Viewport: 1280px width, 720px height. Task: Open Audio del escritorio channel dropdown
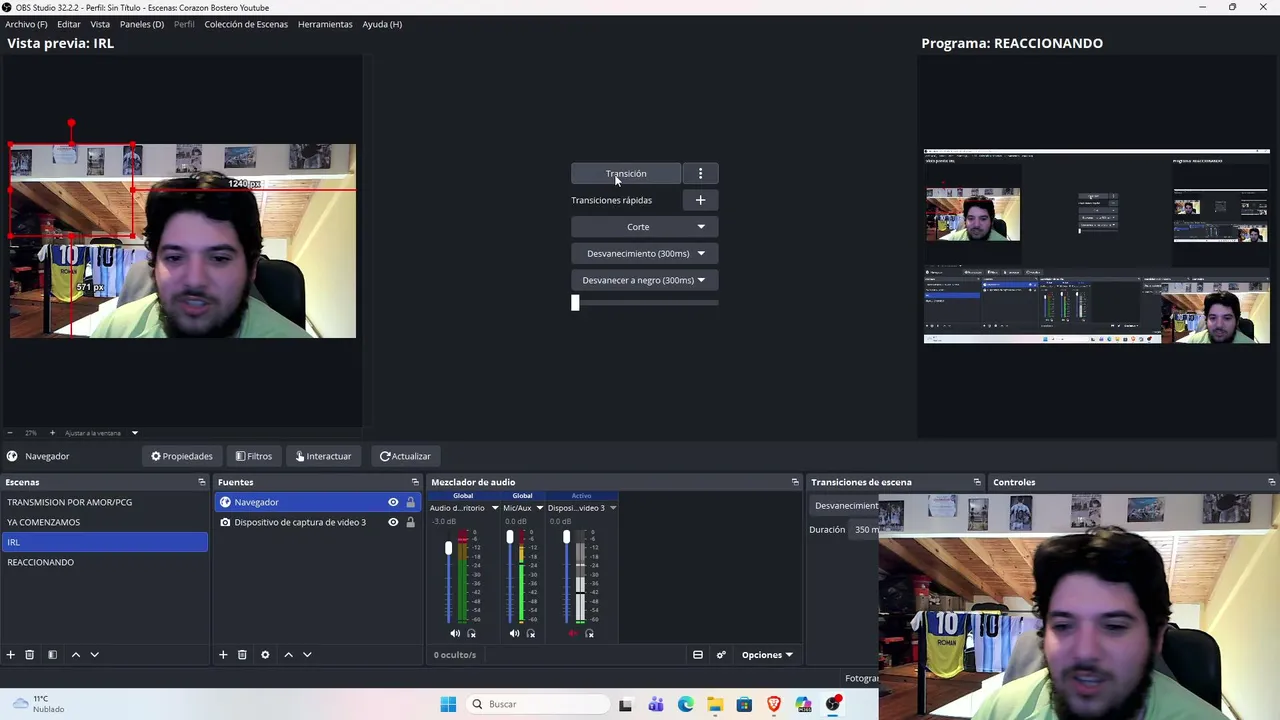pyautogui.click(x=494, y=508)
